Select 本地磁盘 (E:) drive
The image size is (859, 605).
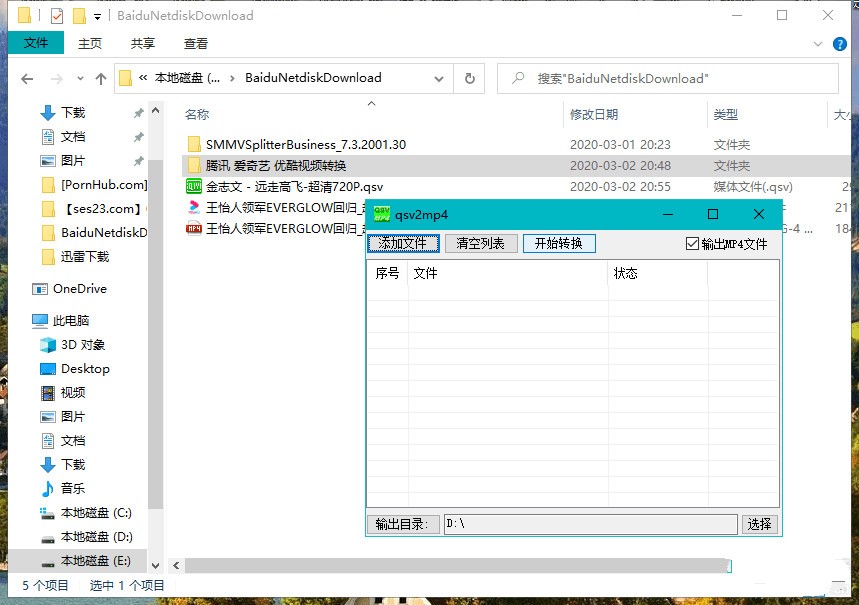click(87, 561)
